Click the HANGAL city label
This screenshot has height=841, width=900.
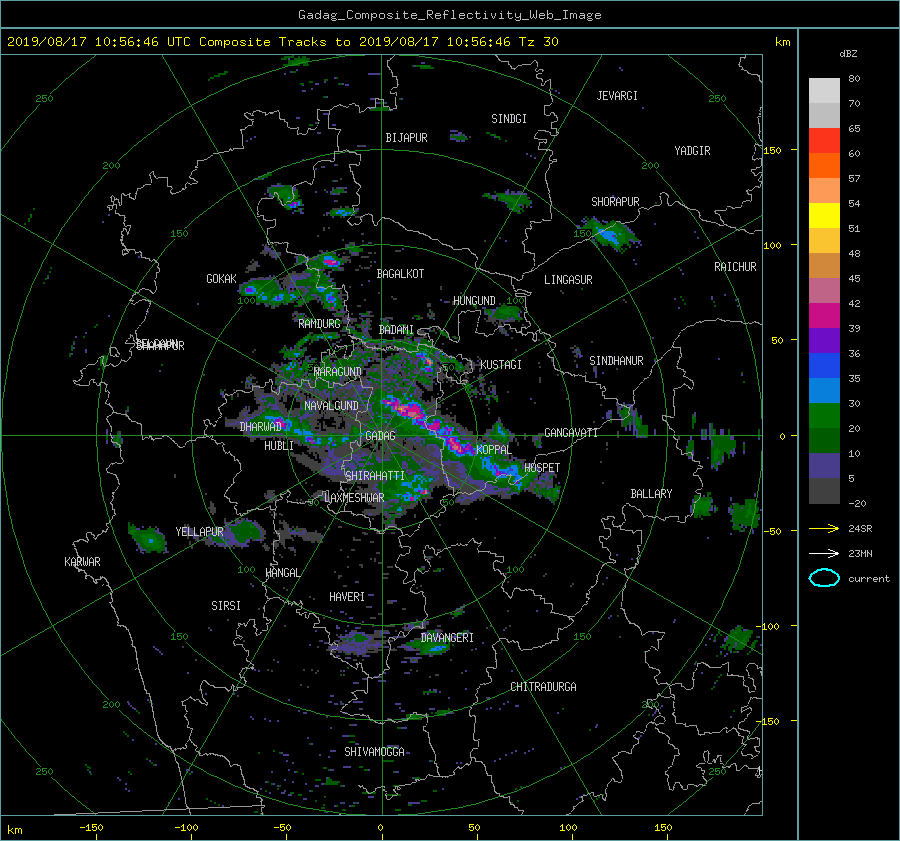pyautogui.click(x=283, y=573)
